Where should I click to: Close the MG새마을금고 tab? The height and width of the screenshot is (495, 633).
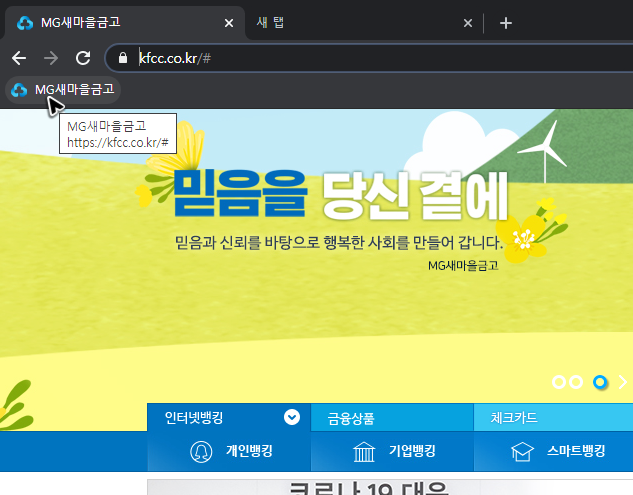click(229, 23)
